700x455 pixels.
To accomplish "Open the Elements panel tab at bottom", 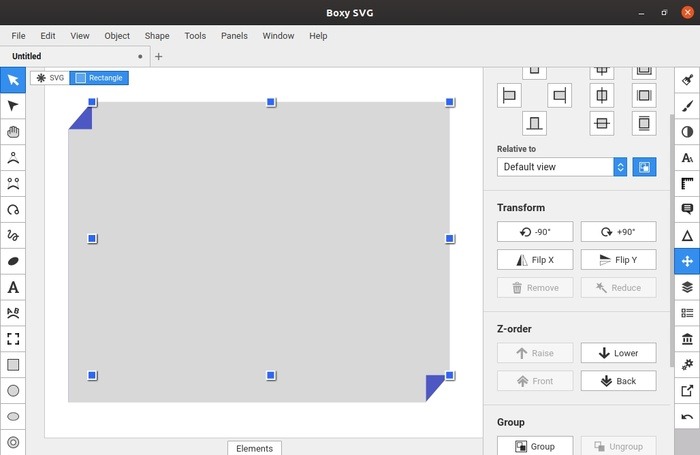I will pyautogui.click(x=254, y=448).
